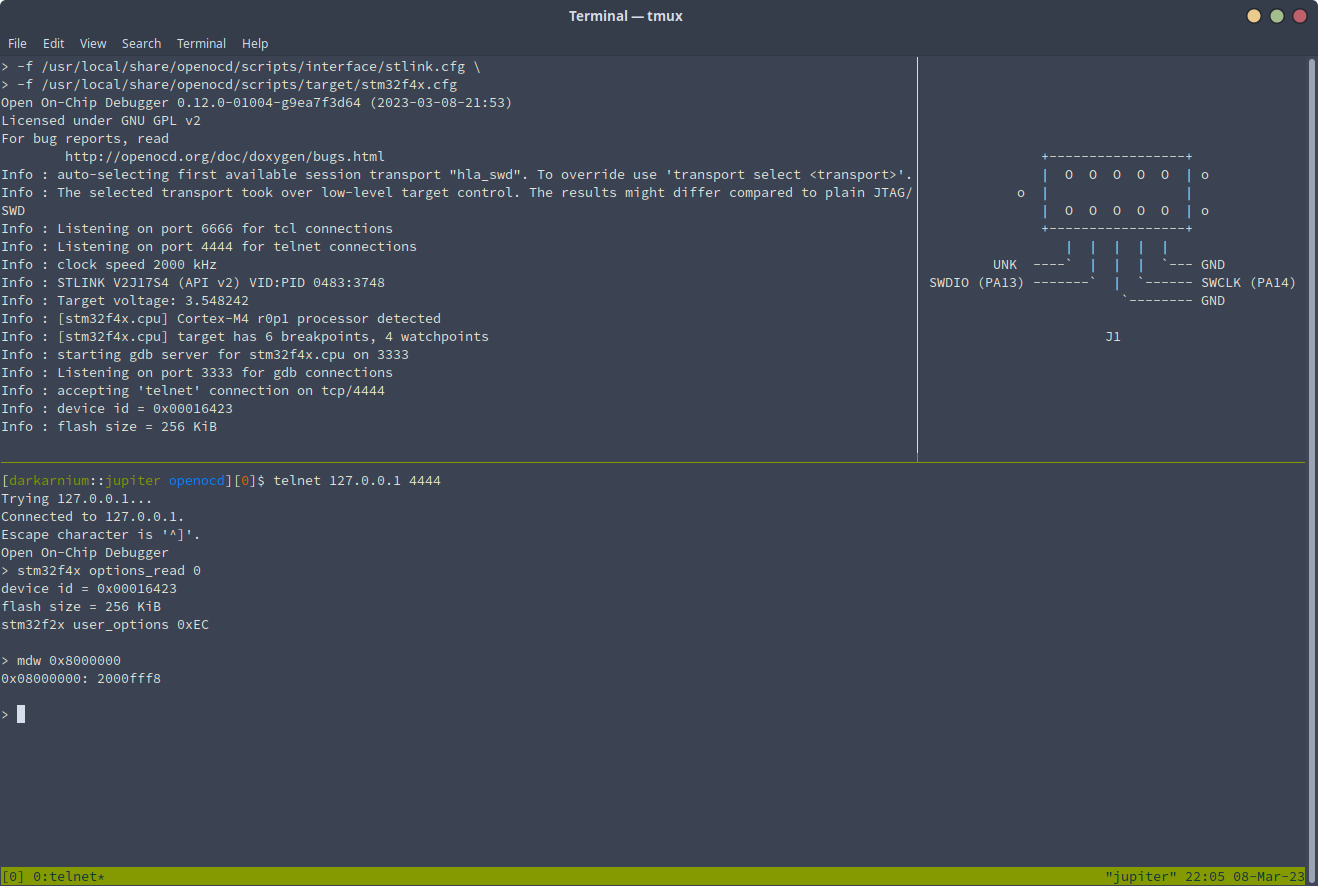This screenshot has width=1318, height=886.
Task: Click the window title 'Terminal — tmux'
Action: pyautogui.click(x=626, y=16)
